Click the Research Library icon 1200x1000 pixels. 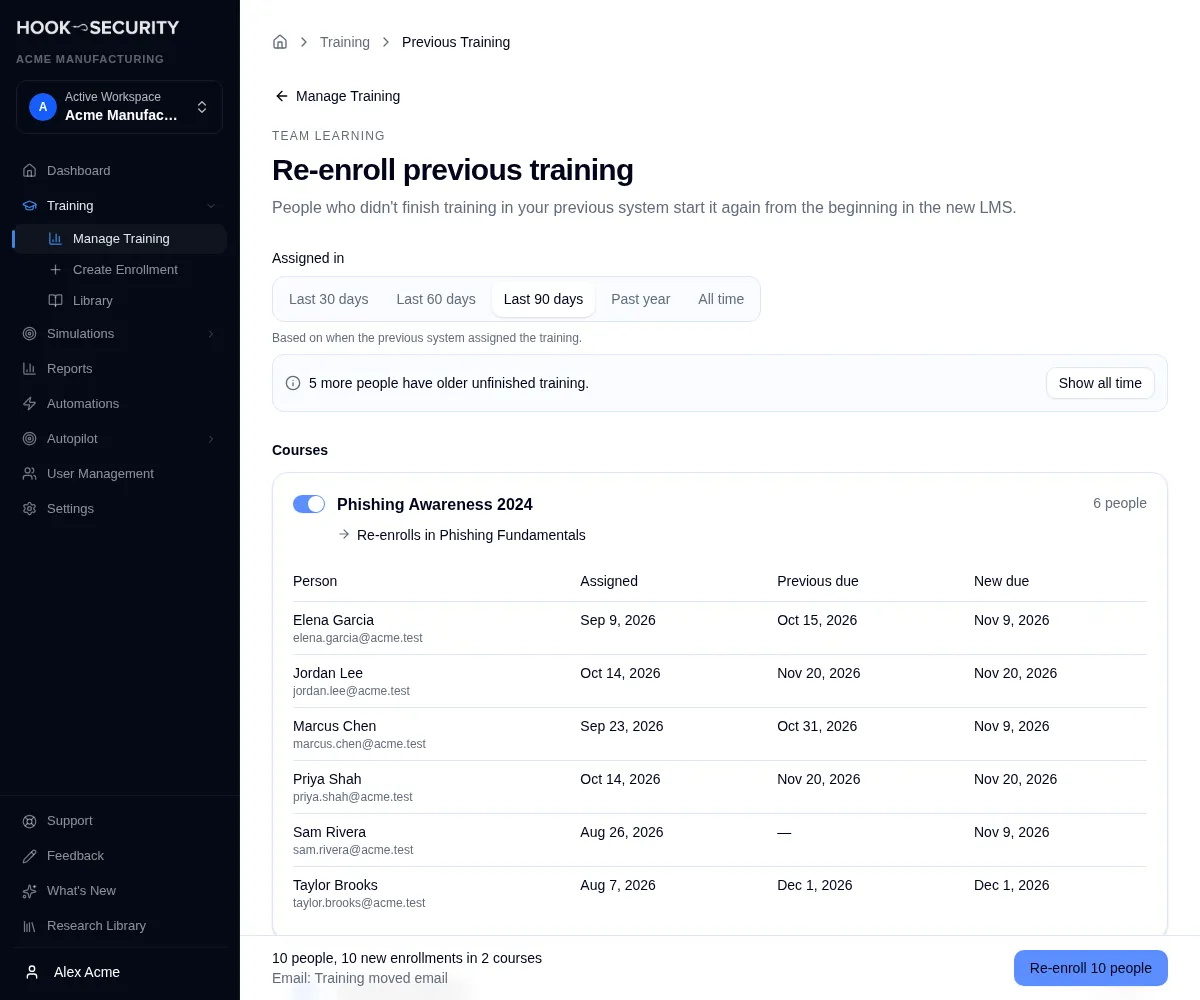[30, 926]
